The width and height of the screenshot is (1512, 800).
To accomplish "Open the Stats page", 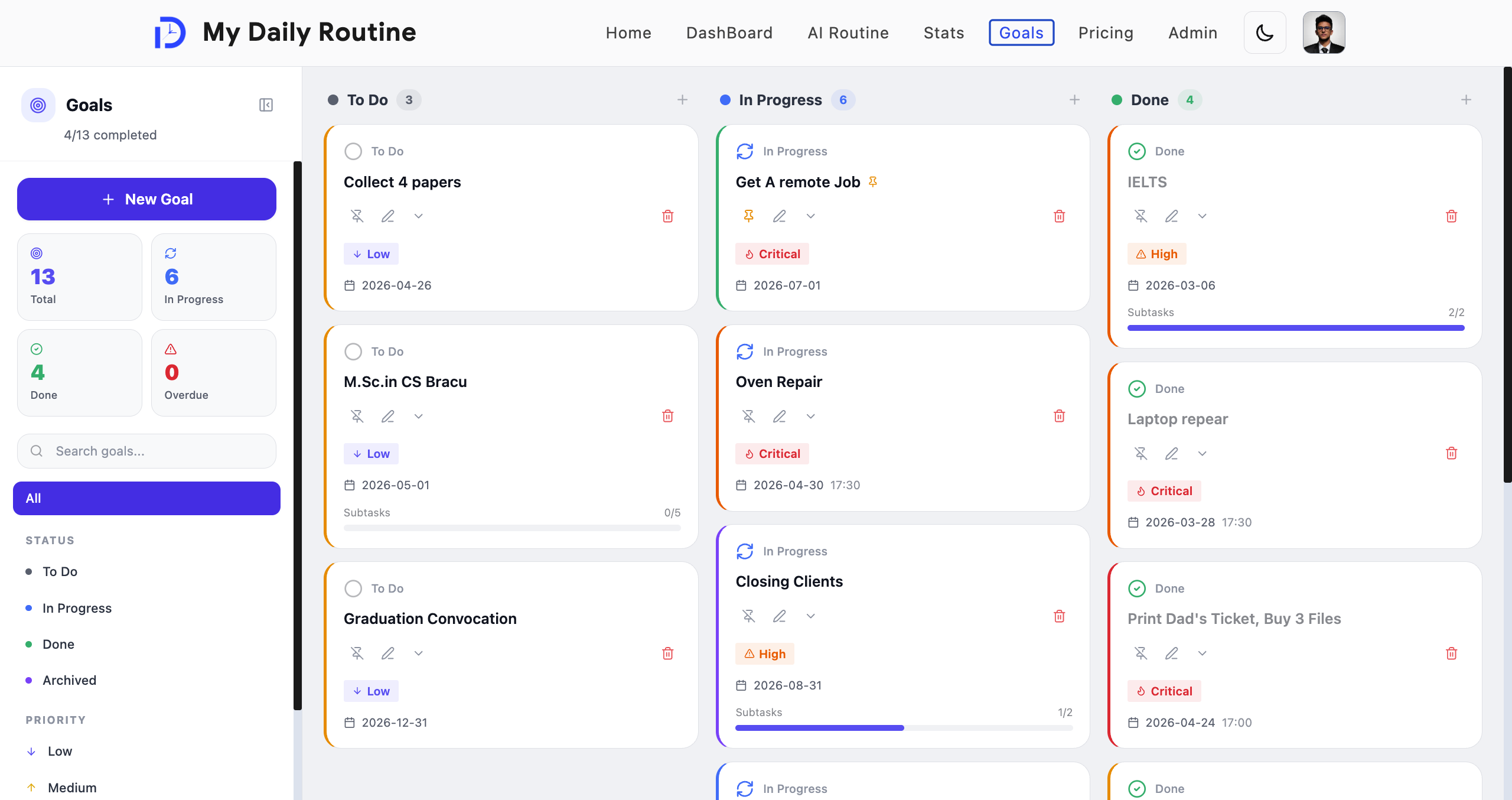I will pos(944,32).
